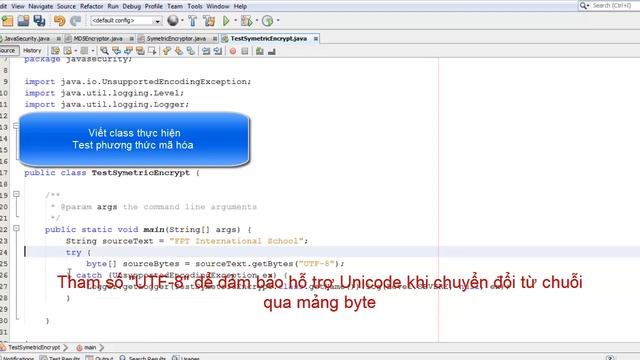Open the Debug menu

click(131, 6)
